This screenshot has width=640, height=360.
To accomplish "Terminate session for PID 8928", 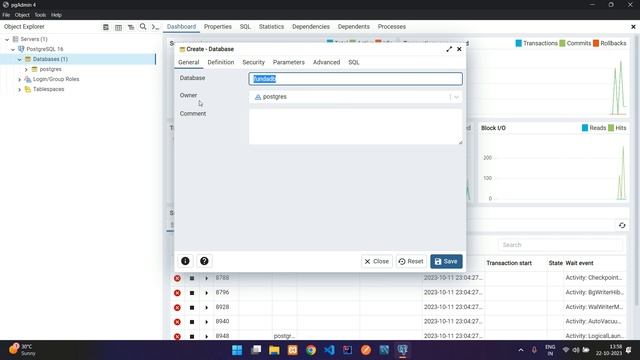I will [x=177, y=307].
